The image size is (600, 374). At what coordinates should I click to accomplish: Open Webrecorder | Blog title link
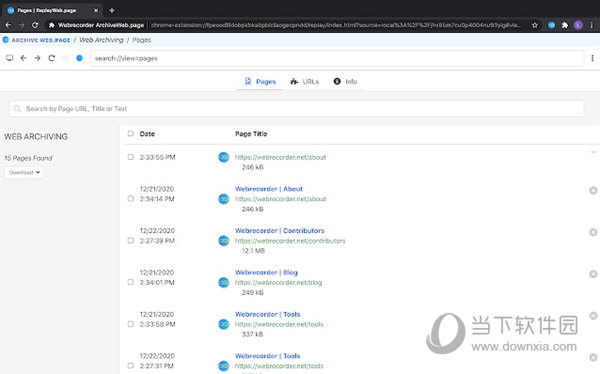266,272
